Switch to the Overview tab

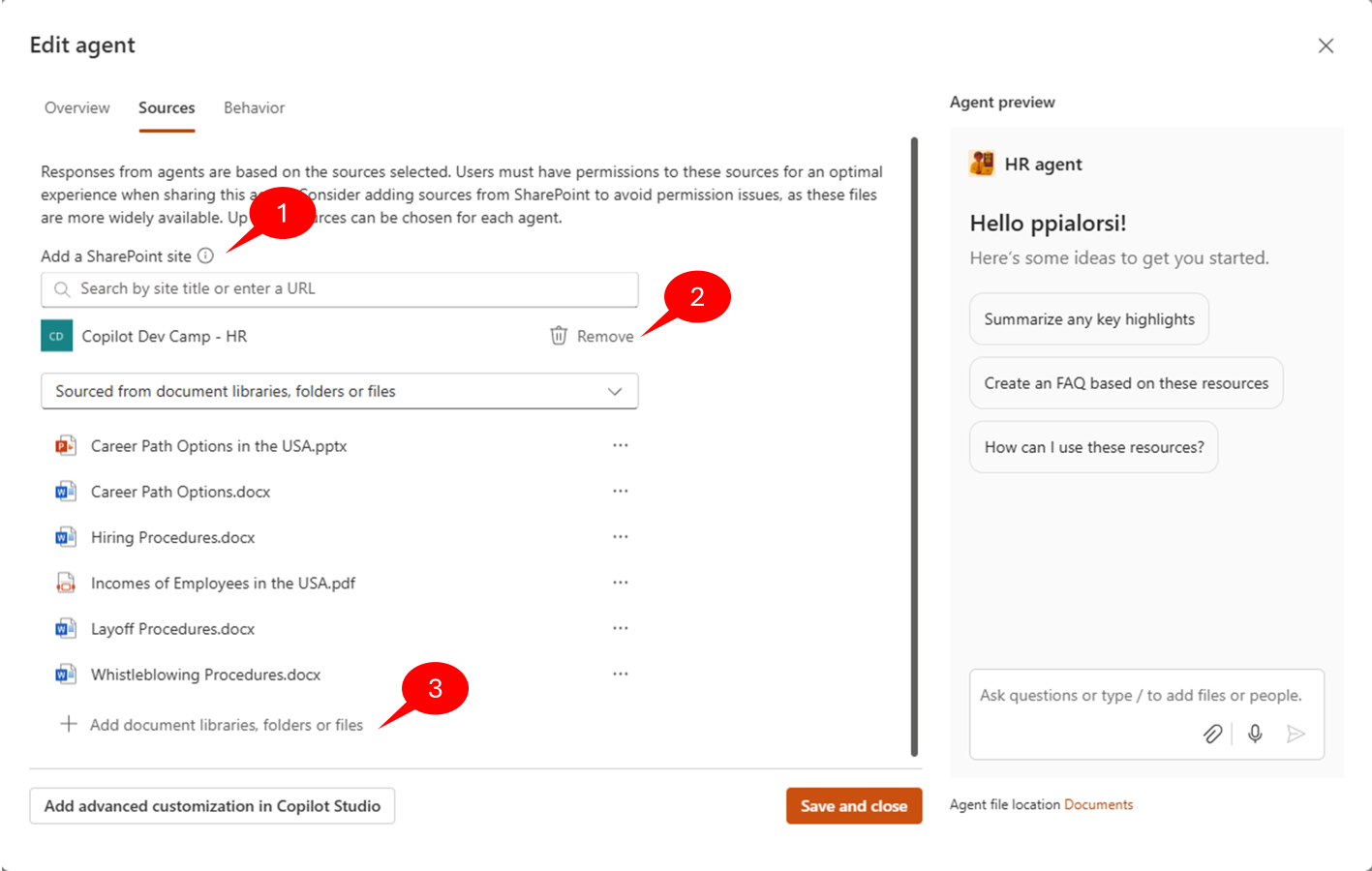(77, 107)
